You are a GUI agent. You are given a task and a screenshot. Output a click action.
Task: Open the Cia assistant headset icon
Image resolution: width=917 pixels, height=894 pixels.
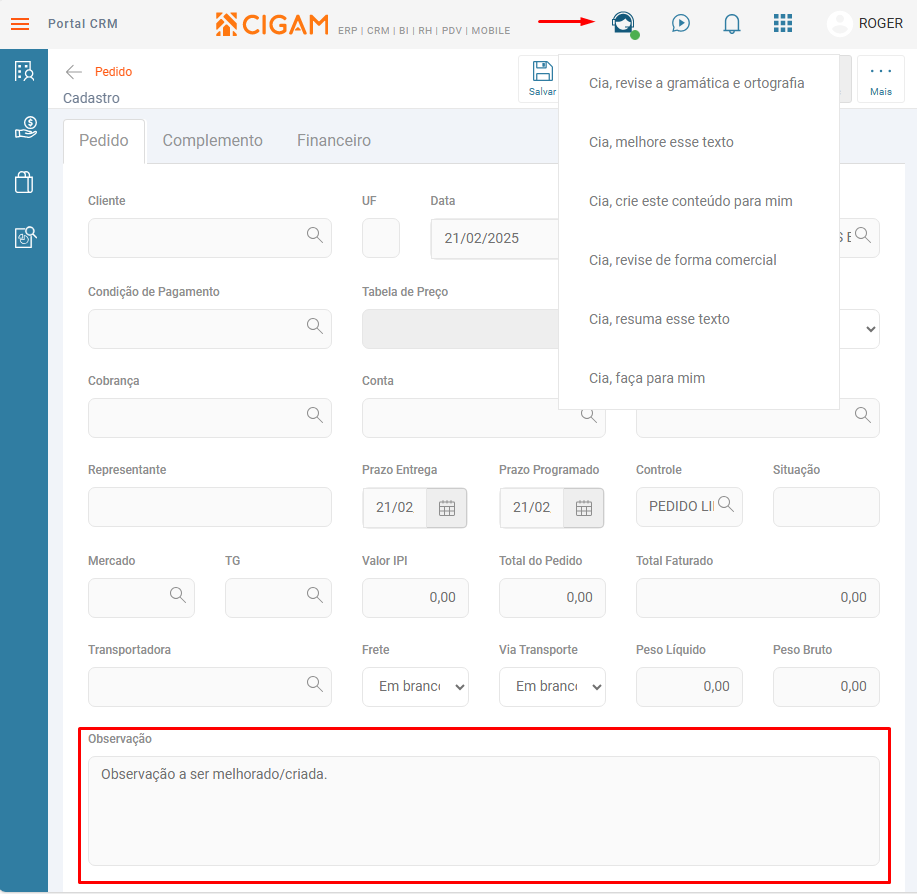(x=623, y=24)
